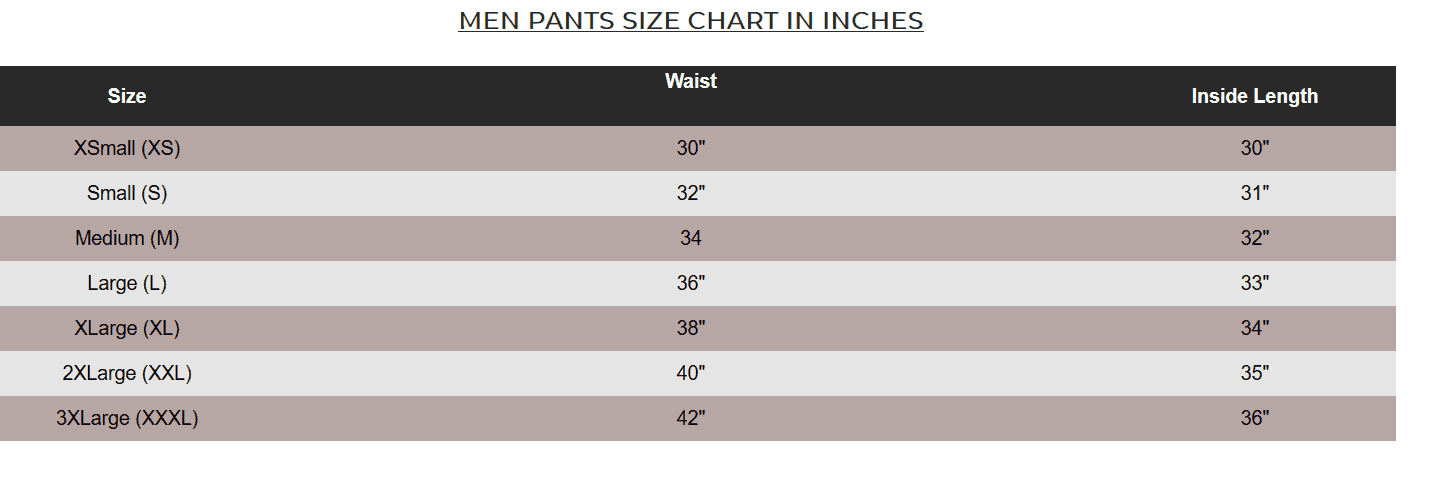Image resolution: width=1434 pixels, height=482 pixels.
Task: Click the 42" waist value for 3XLarge
Action: [691, 418]
